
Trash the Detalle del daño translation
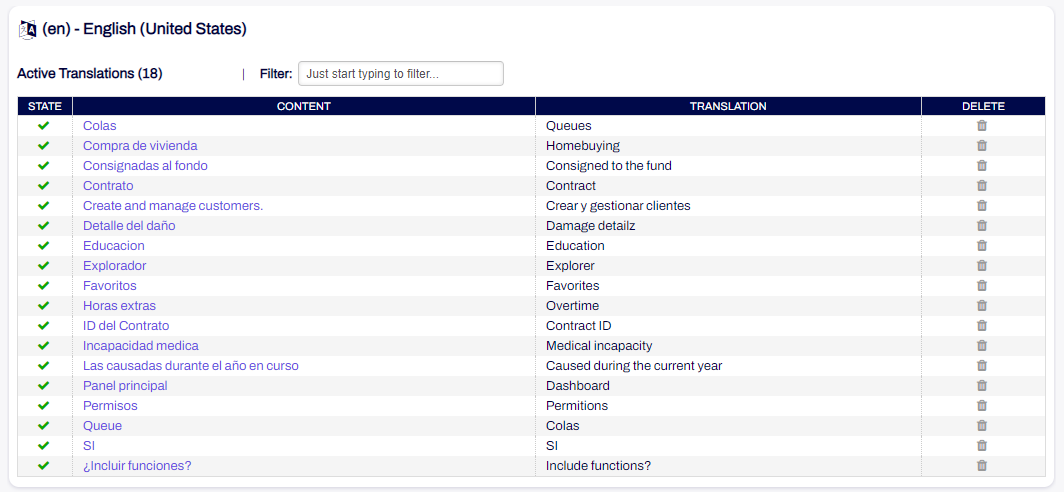(981, 225)
